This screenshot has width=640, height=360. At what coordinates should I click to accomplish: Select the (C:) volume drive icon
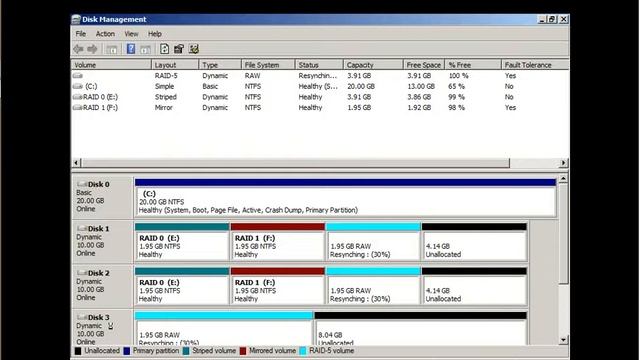pos(78,87)
